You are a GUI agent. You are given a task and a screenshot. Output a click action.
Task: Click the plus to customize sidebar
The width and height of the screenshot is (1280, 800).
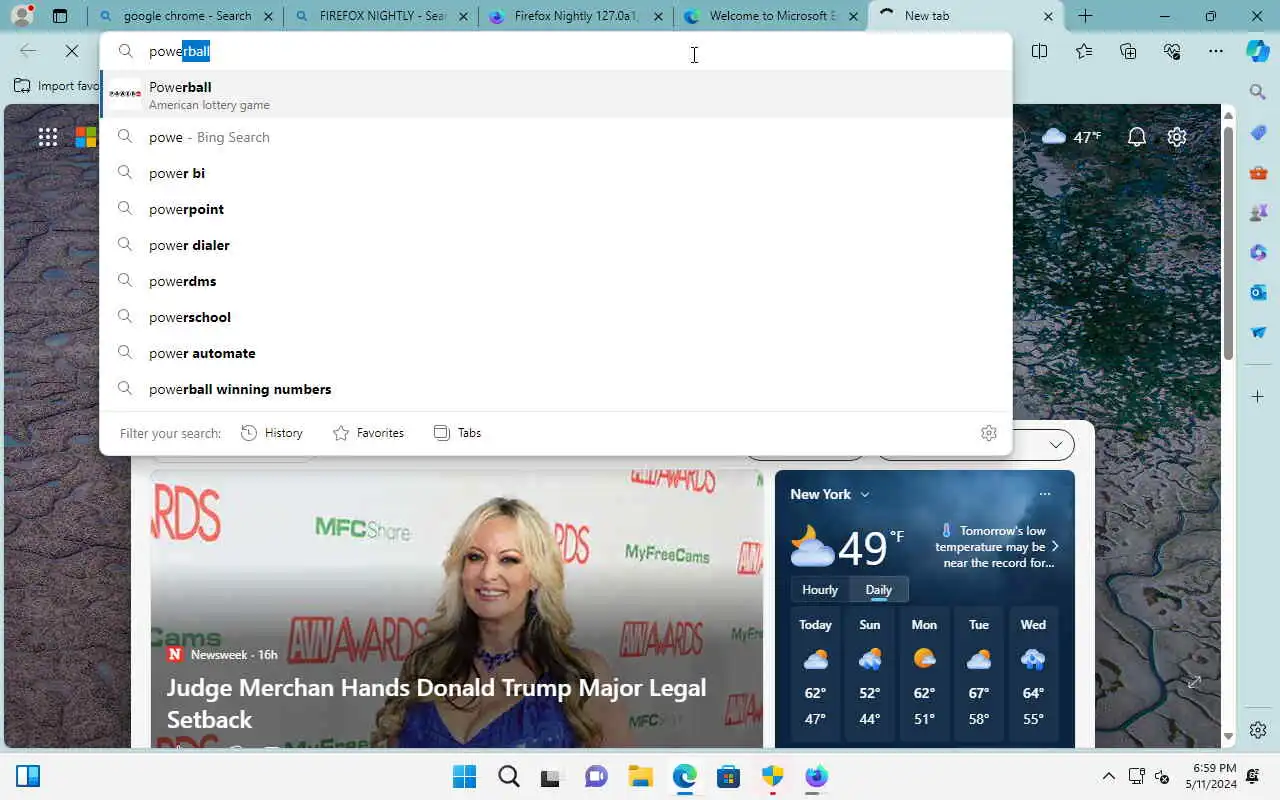pos(1258,397)
